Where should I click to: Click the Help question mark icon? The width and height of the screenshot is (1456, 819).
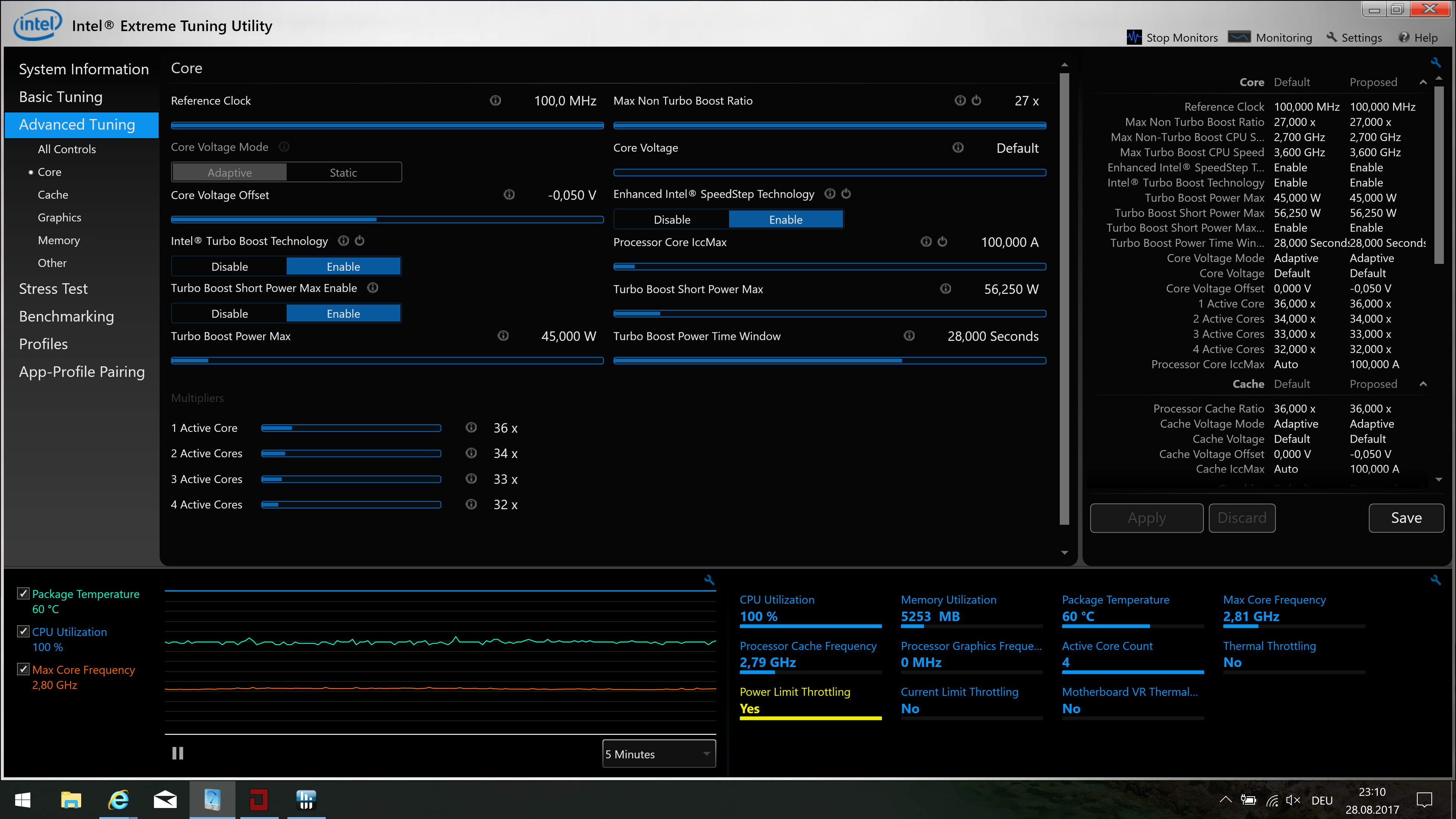pos(1404,37)
